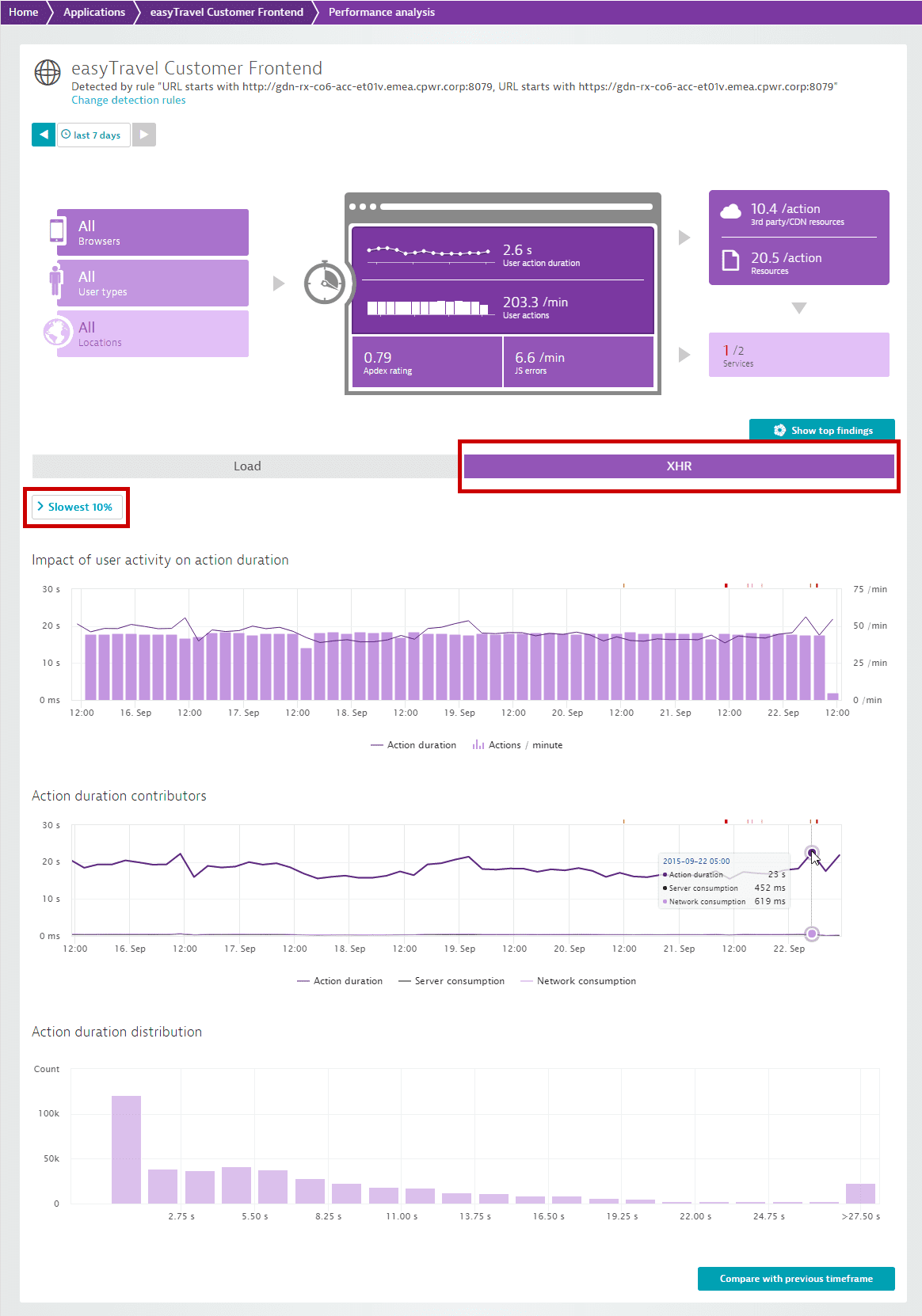Click the gear icon on Show top findings
The height and width of the screenshot is (1316, 922).
click(x=779, y=430)
